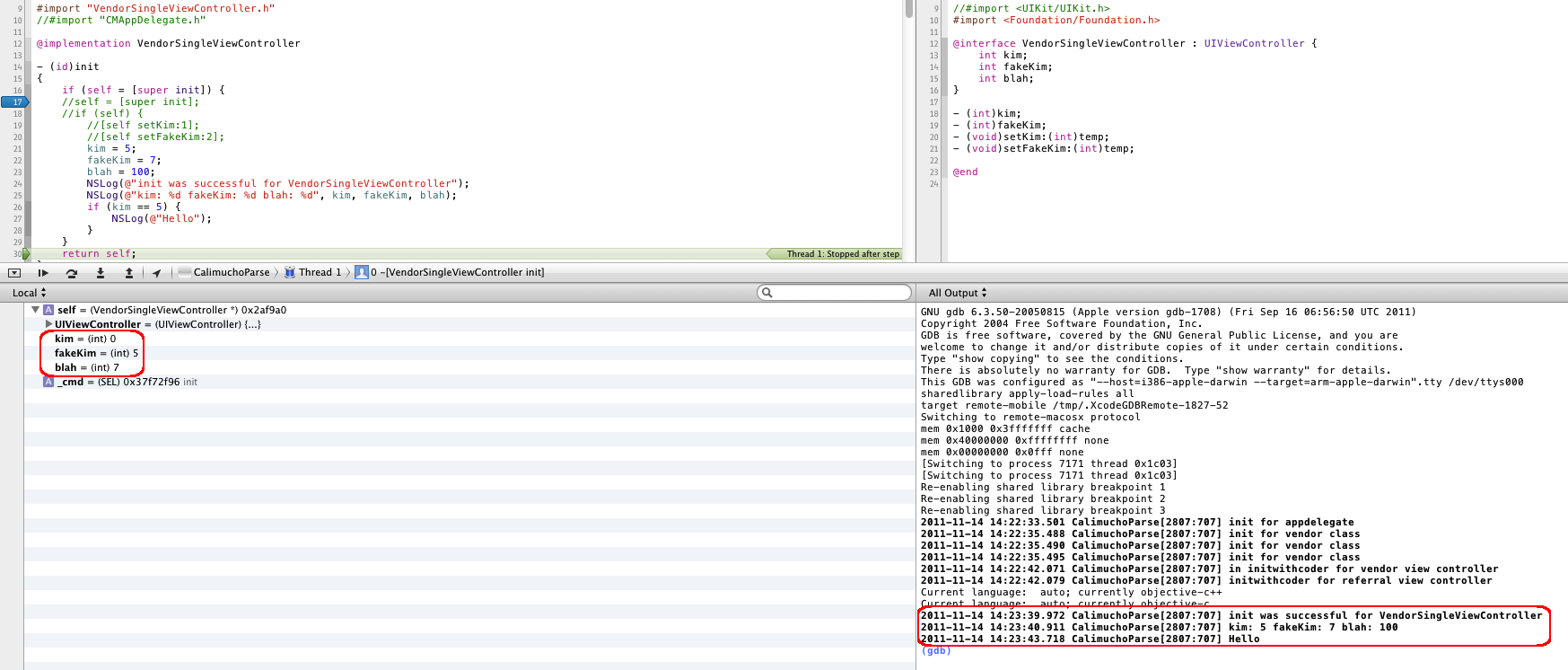Click '- (int)kim;' method declaration
The image size is (1568, 670).
pyautogui.click(x=986, y=113)
